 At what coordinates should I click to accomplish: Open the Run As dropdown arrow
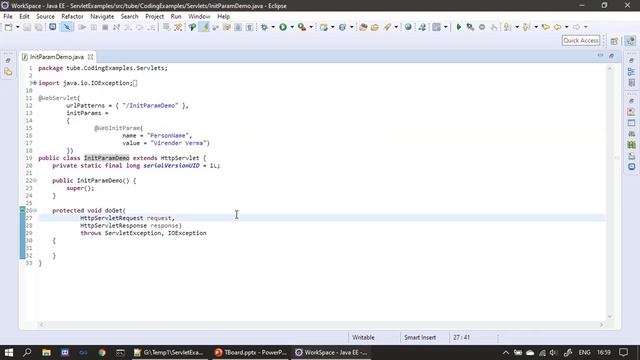[x=292, y=27]
